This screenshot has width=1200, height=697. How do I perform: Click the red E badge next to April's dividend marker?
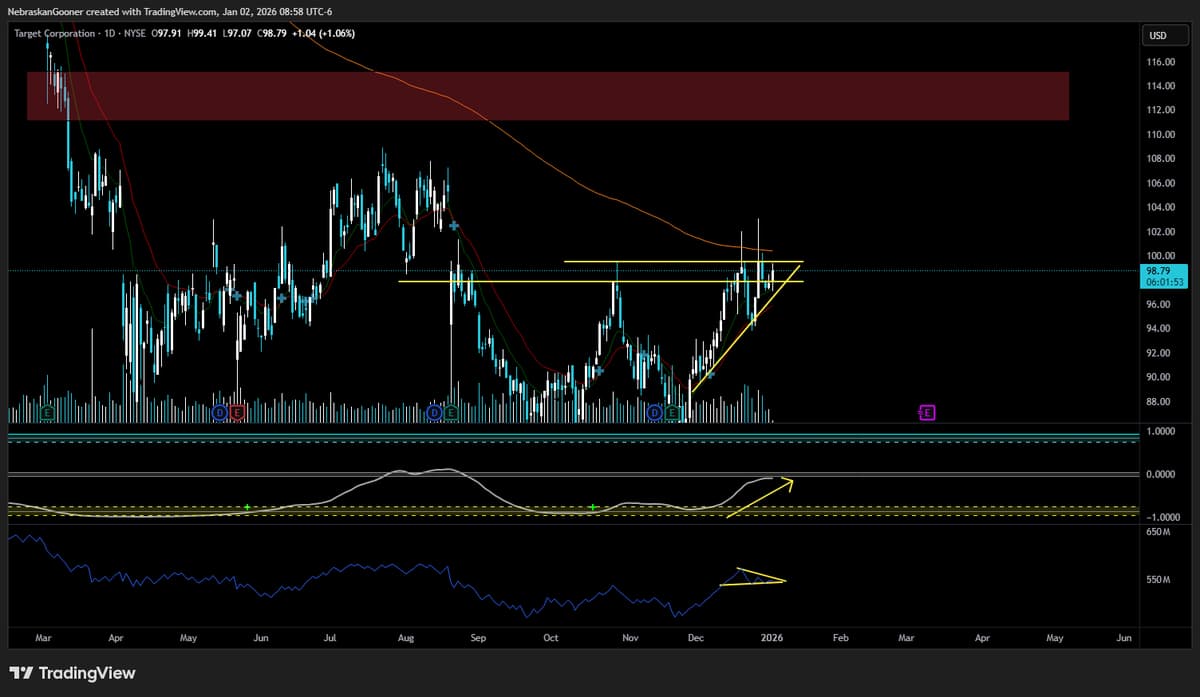click(x=236, y=411)
